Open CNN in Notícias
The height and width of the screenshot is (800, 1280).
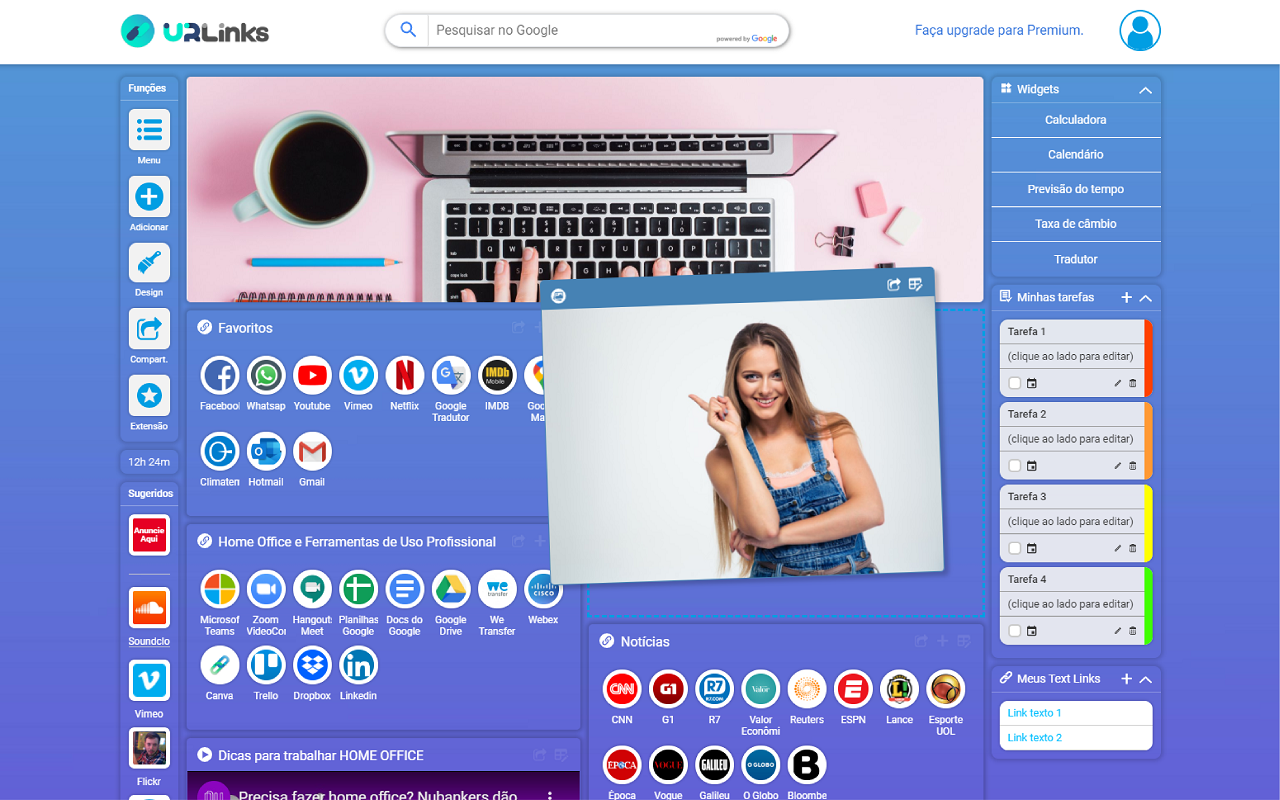point(622,690)
